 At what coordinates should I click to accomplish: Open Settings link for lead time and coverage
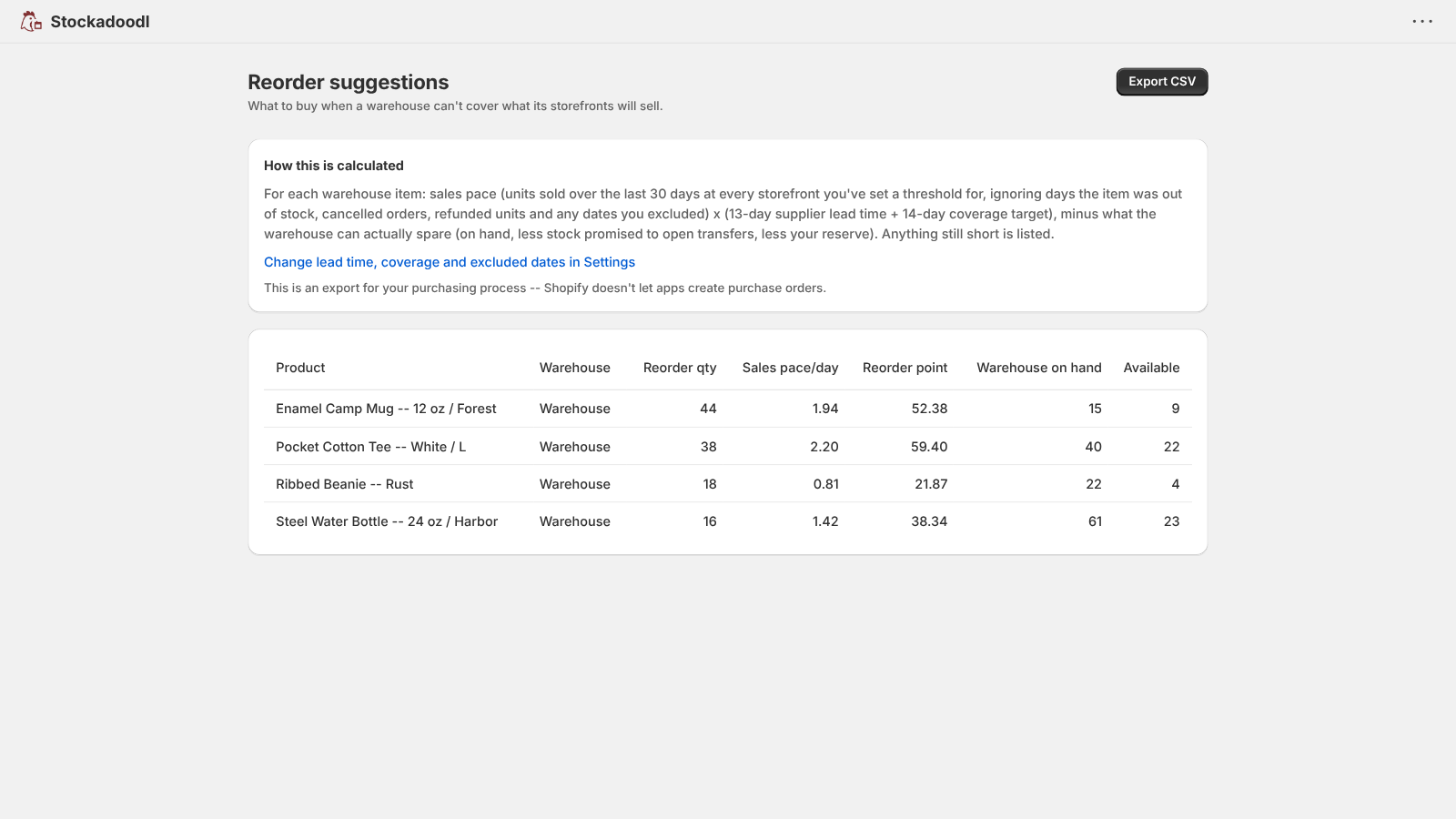coord(450,262)
